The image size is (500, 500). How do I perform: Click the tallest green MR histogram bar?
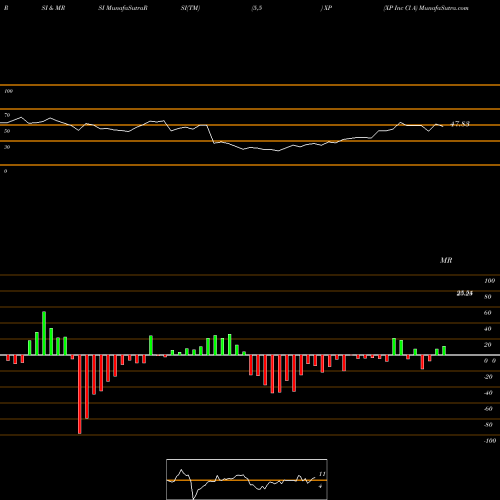tap(44, 333)
